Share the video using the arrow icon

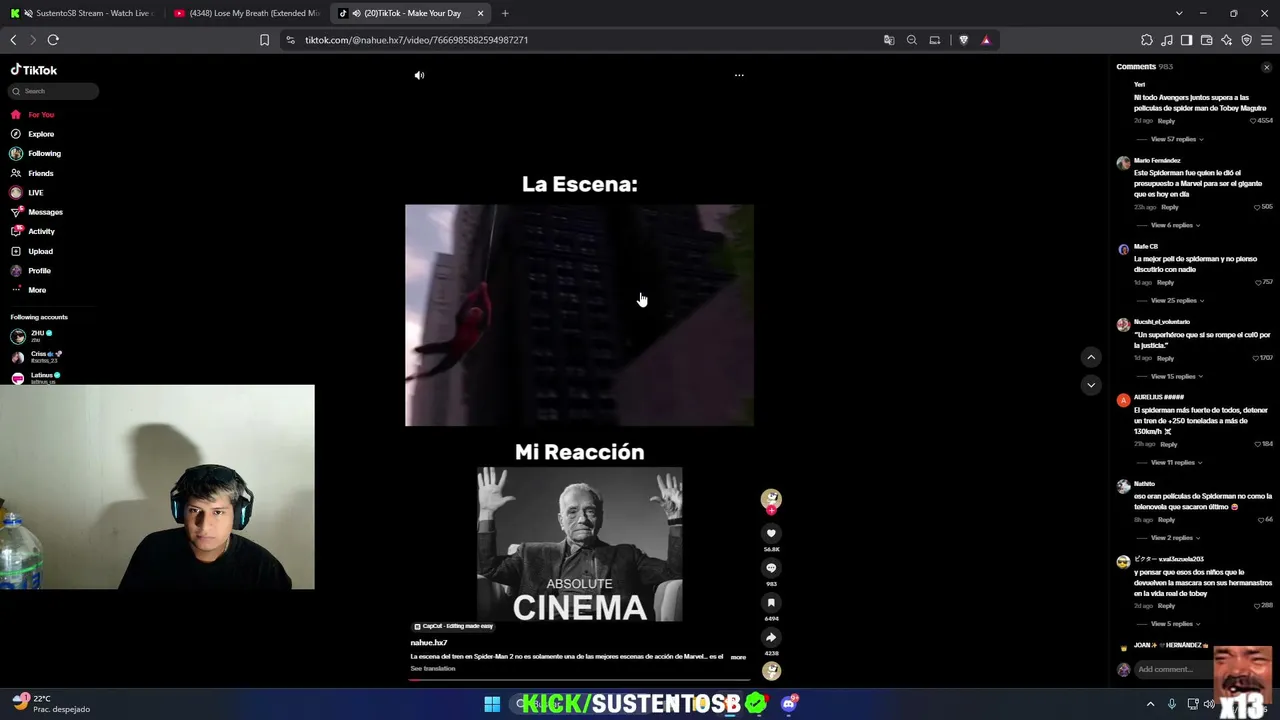tap(771, 637)
